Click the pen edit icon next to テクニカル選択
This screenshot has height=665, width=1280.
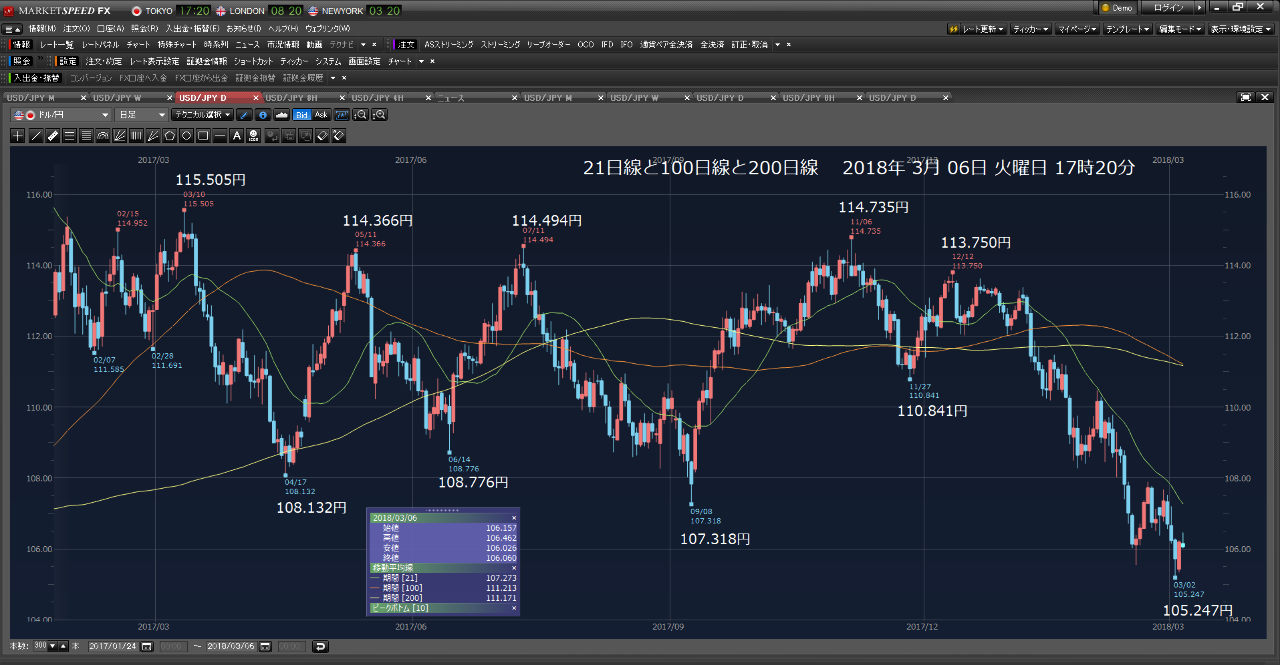pos(245,115)
